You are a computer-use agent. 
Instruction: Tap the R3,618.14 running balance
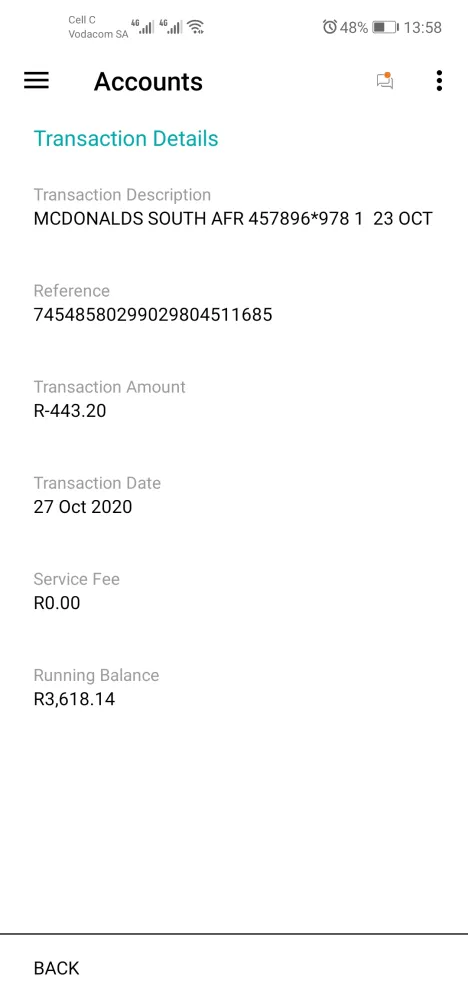(74, 699)
